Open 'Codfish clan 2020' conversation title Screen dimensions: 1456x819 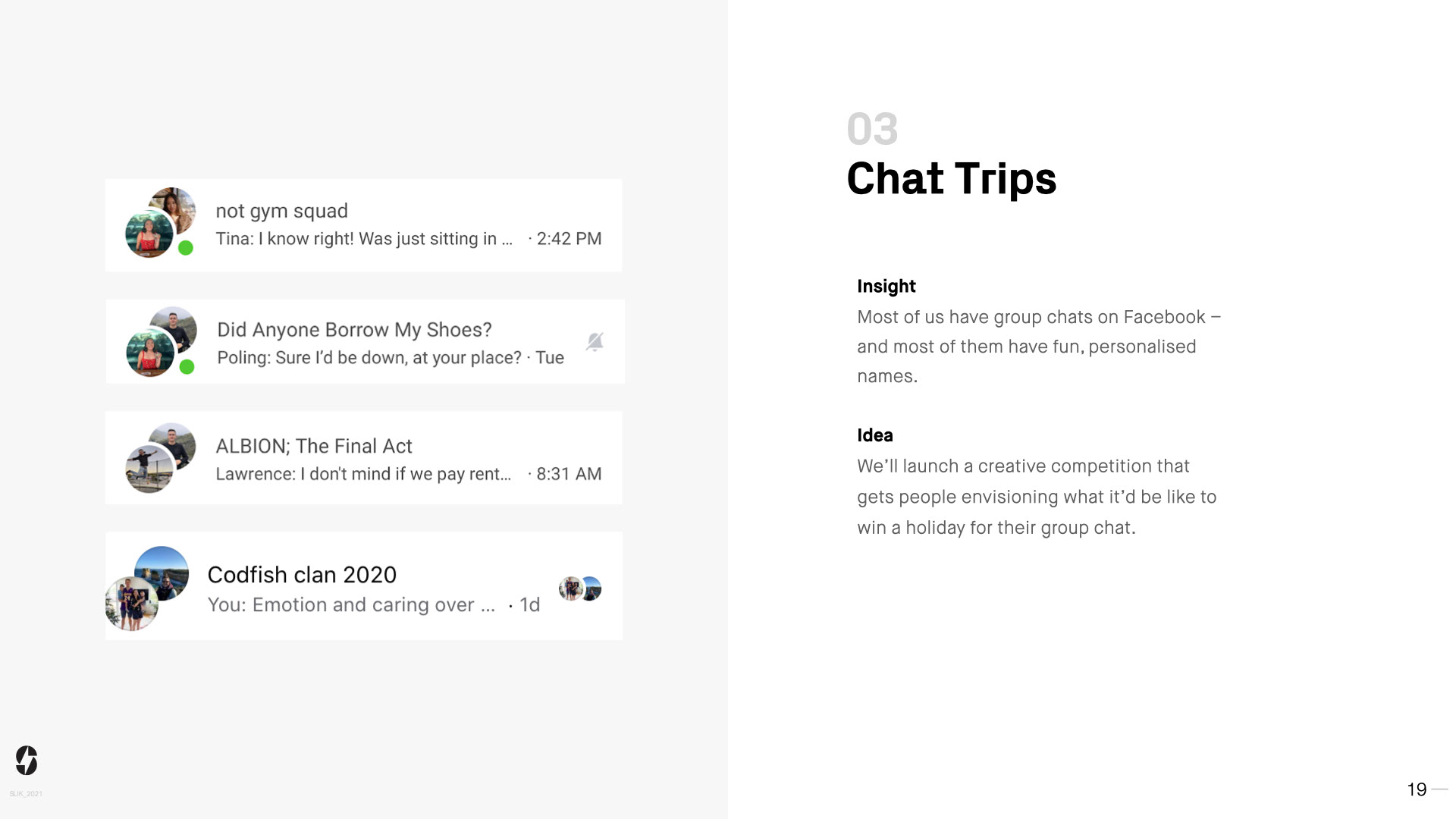point(302,575)
